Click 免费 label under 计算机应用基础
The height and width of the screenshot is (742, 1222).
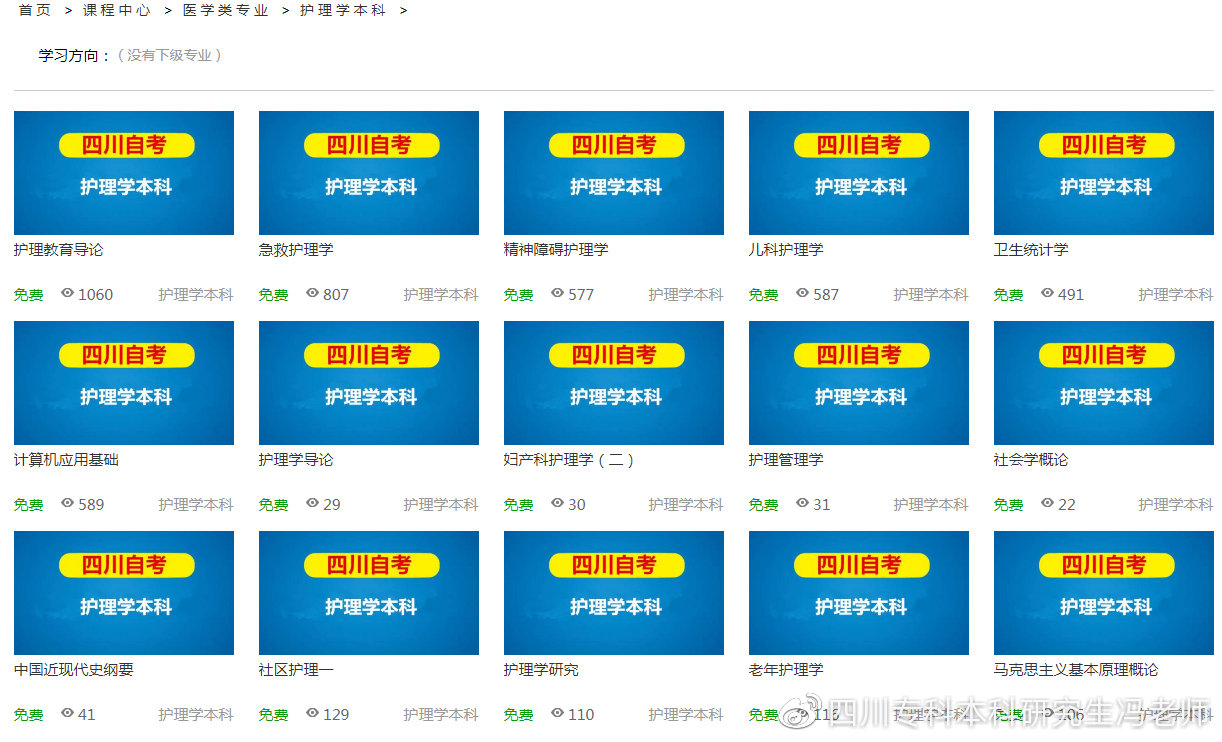coord(28,504)
